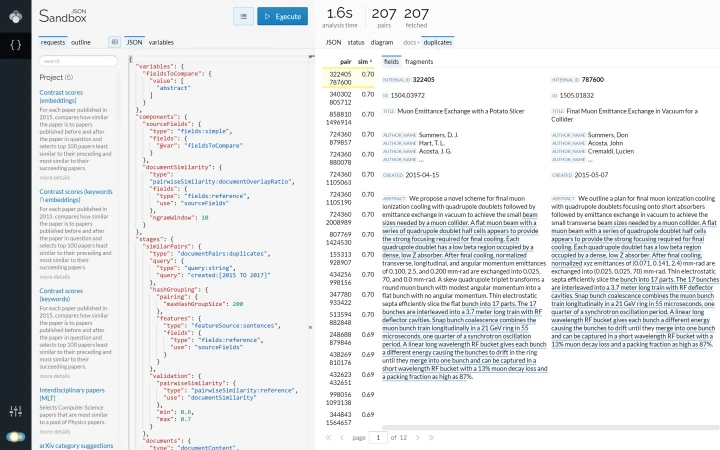Run the request with Execute button

[282, 17]
